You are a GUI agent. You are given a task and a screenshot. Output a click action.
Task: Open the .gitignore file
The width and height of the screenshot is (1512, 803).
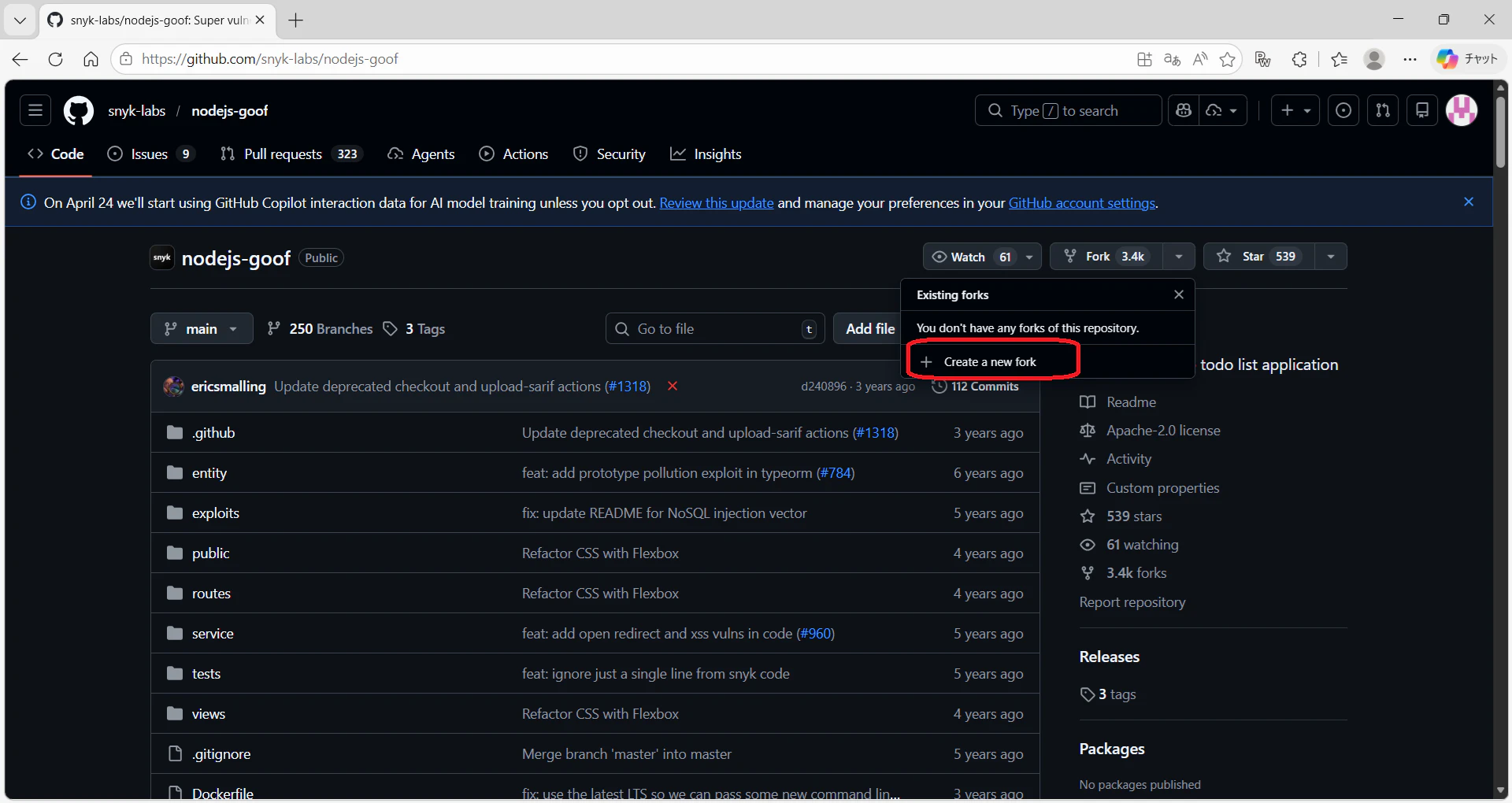coord(221,754)
